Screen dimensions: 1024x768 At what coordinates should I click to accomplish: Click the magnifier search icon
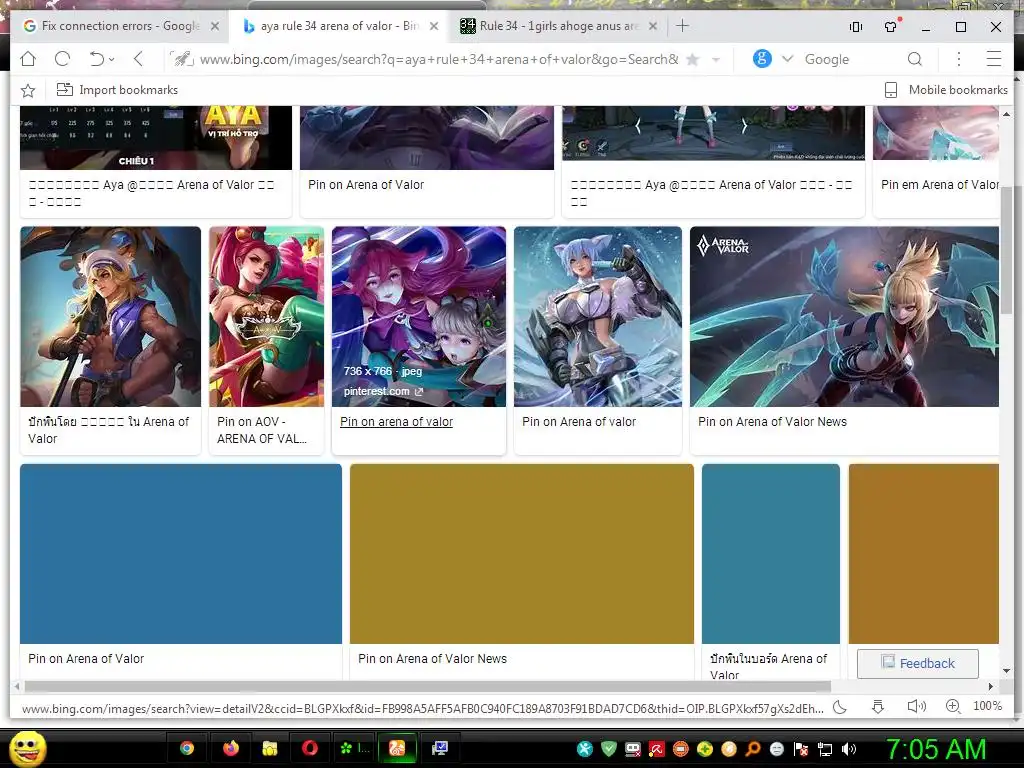pyautogui.click(x=915, y=59)
